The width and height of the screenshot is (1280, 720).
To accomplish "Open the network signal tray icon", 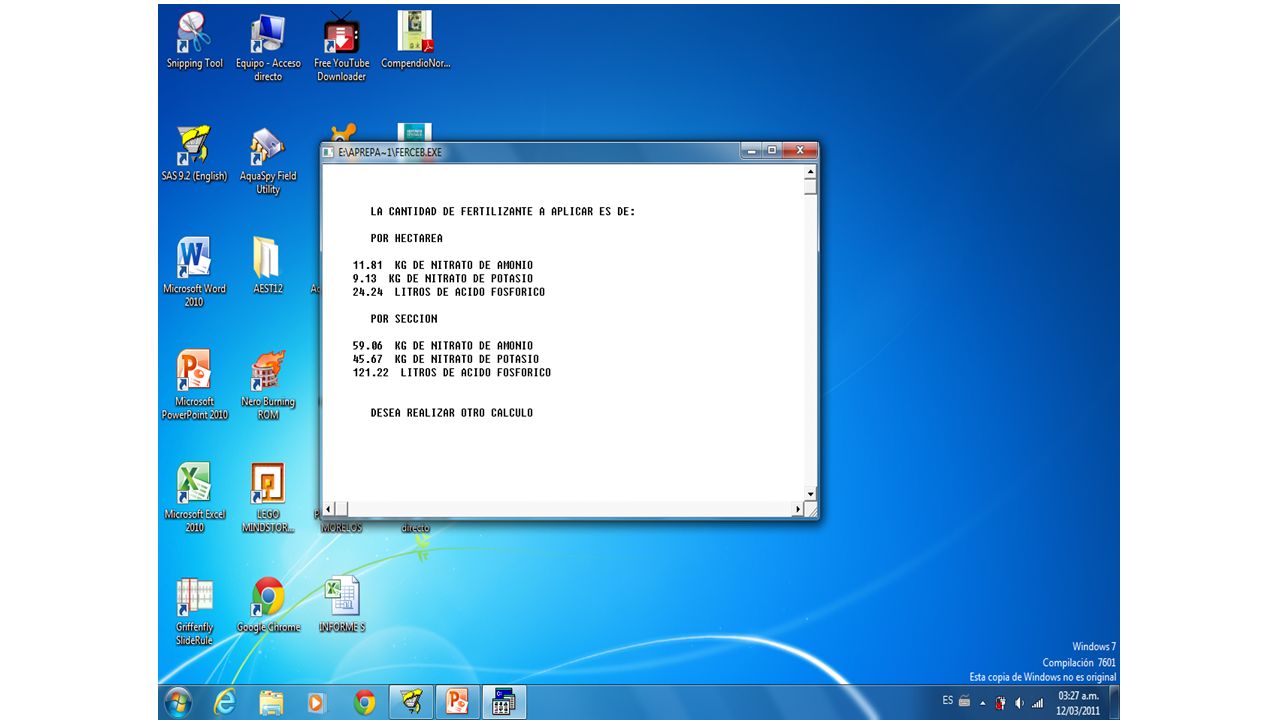I will coord(1038,703).
